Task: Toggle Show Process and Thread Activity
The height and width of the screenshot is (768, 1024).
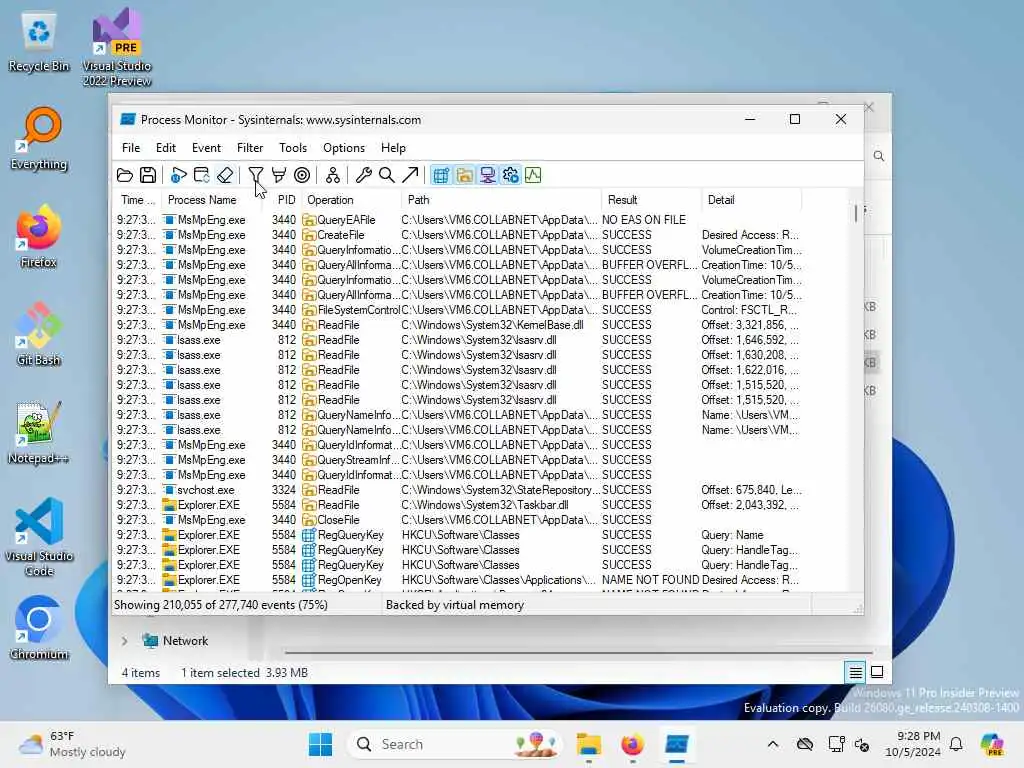Action: (511, 175)
